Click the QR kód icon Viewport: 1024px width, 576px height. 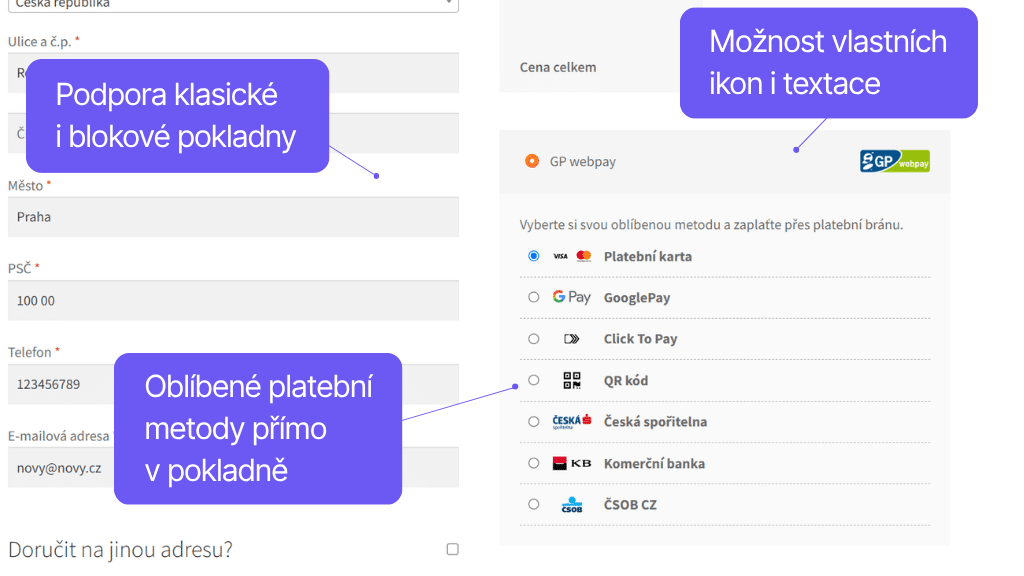tap(570, 380)
